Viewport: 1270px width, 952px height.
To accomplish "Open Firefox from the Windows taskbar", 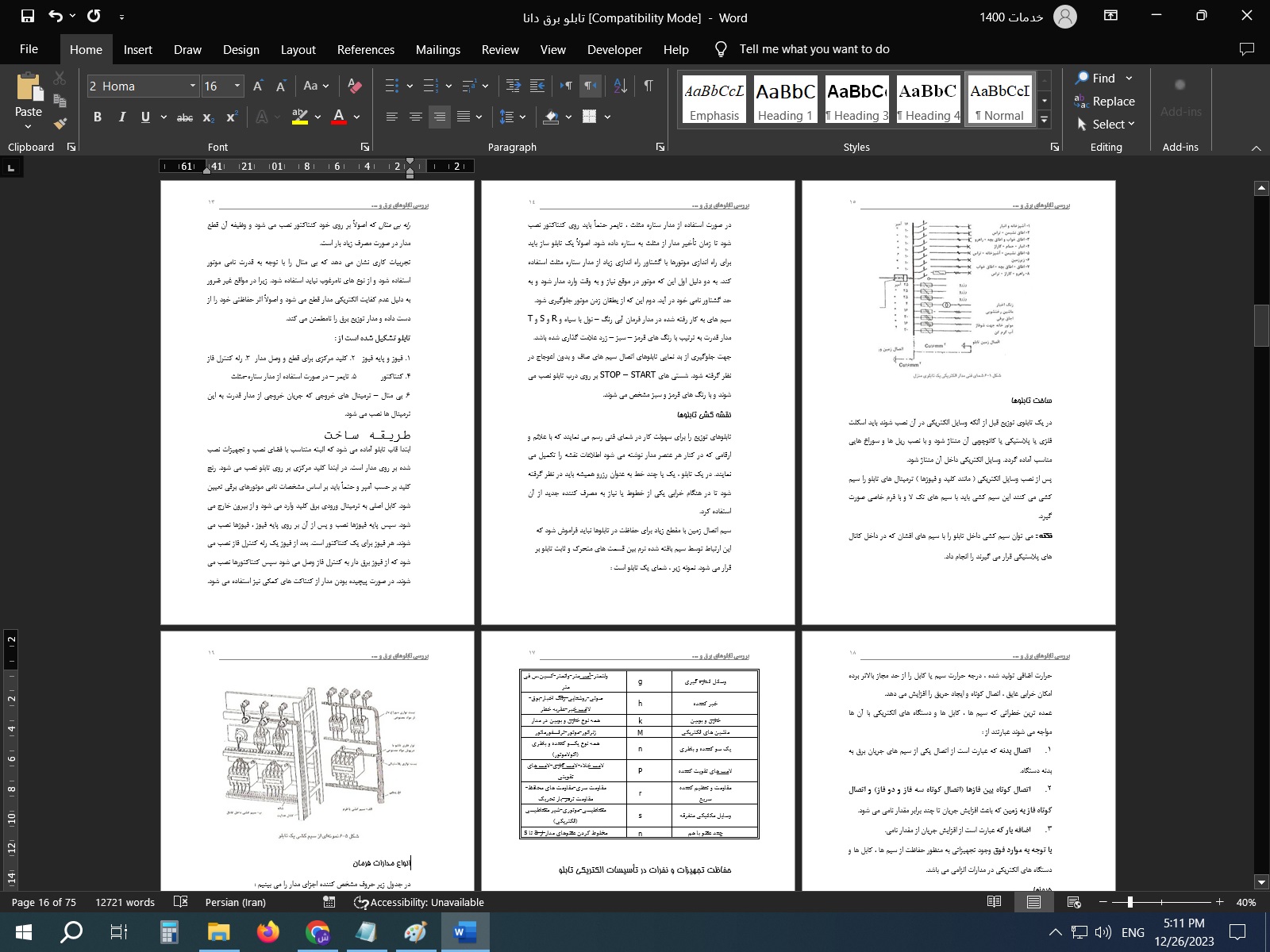I will point(268,932).
